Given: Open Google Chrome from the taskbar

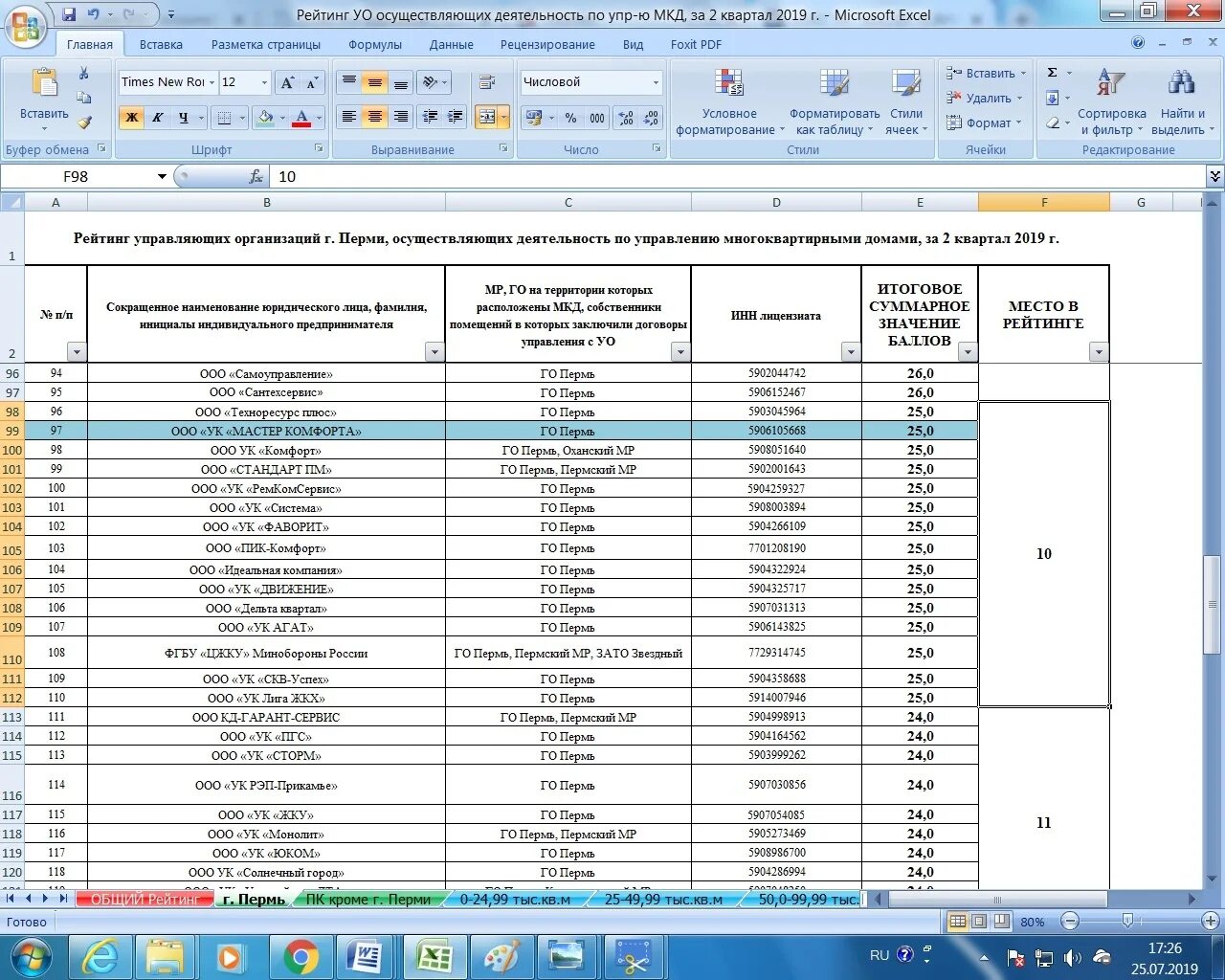Looking at the screenshot, I should (x=300, y=956).
